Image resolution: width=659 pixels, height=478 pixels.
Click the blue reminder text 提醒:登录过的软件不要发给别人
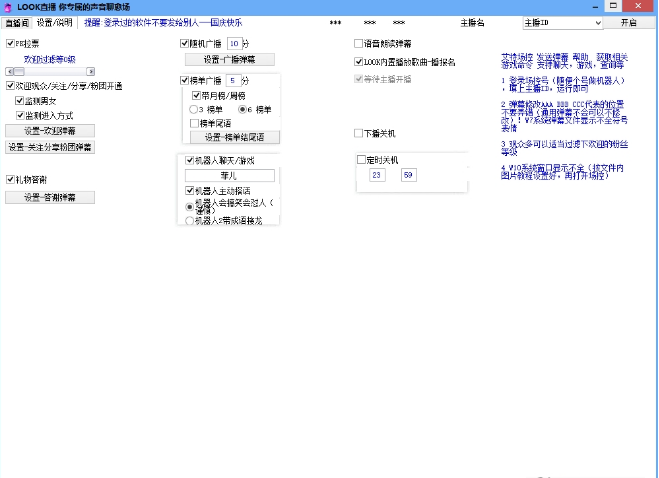(163, 23)
